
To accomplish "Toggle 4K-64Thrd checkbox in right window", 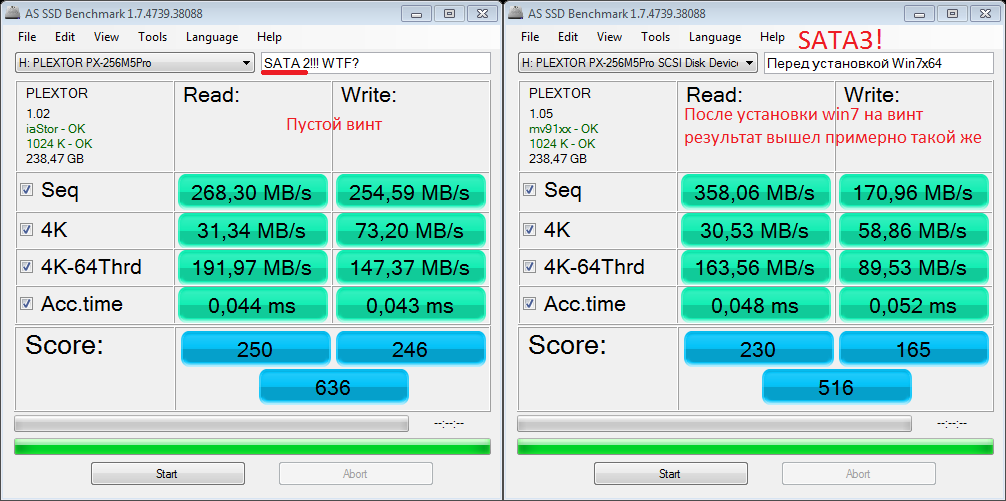I will [529, 267].
